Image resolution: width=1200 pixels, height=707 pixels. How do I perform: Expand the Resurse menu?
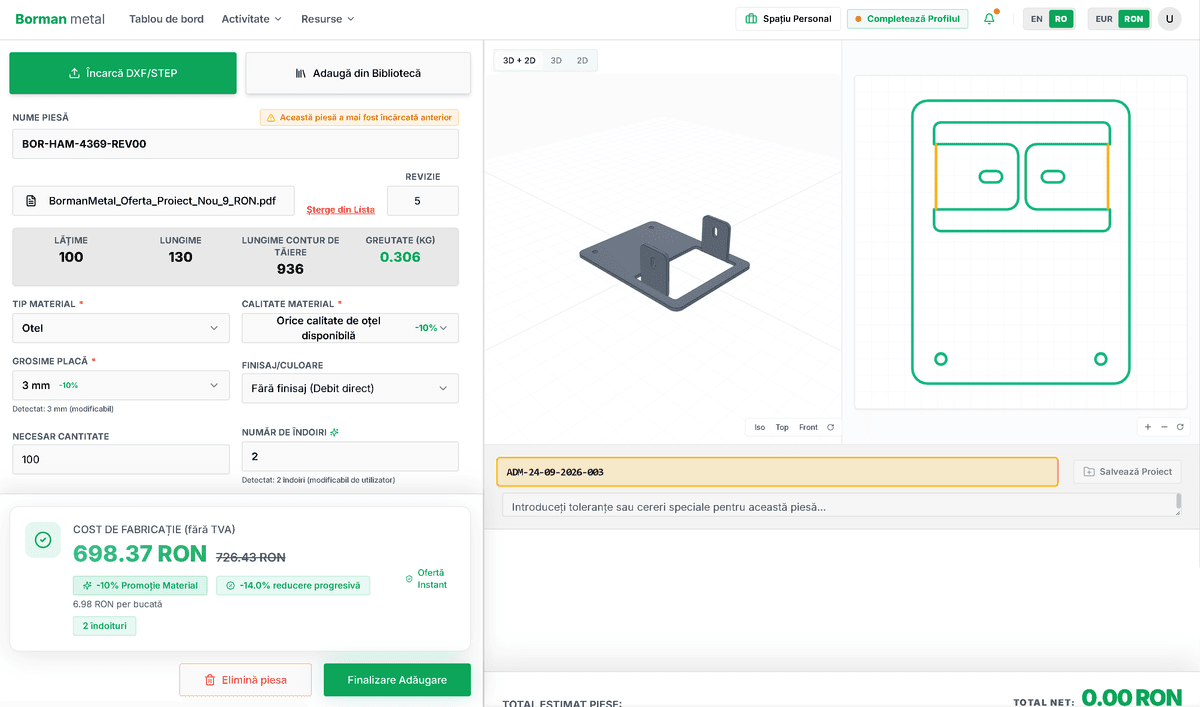coord(328,19)
